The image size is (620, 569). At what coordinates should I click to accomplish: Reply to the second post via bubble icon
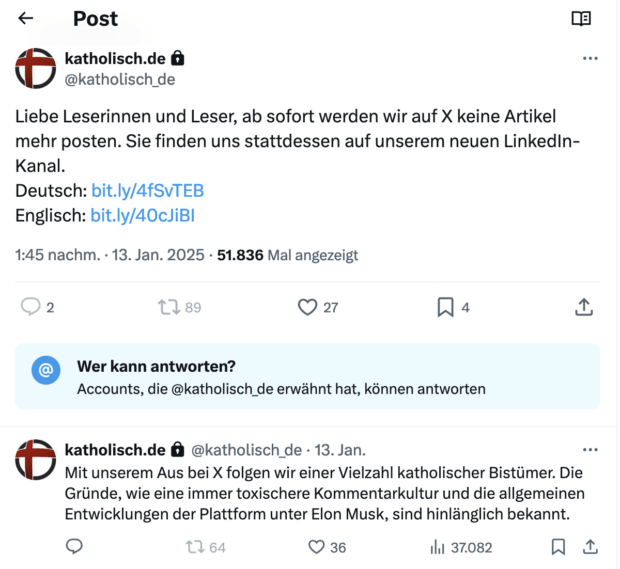tap(74, 547)
